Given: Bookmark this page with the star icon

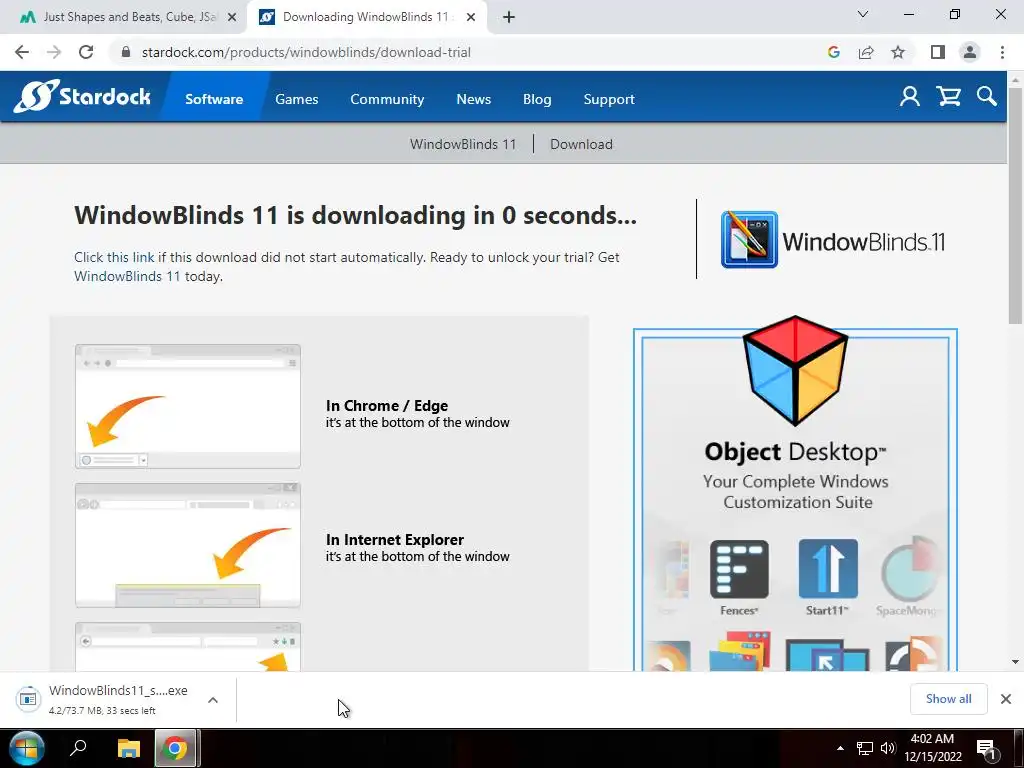Looking at the screenshot, I should [898, 52].
